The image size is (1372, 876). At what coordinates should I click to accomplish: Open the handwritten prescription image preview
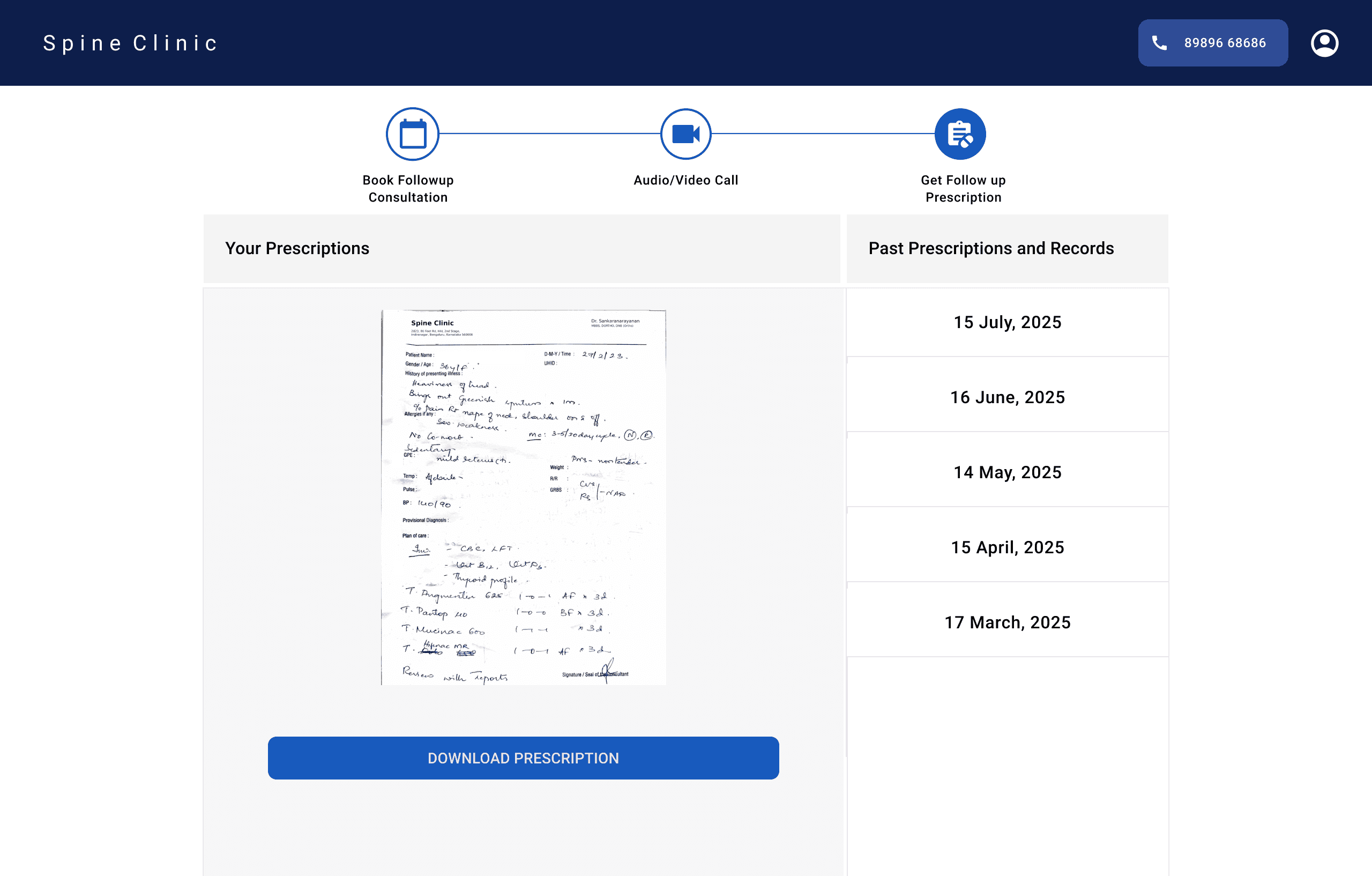pos(523,498)
